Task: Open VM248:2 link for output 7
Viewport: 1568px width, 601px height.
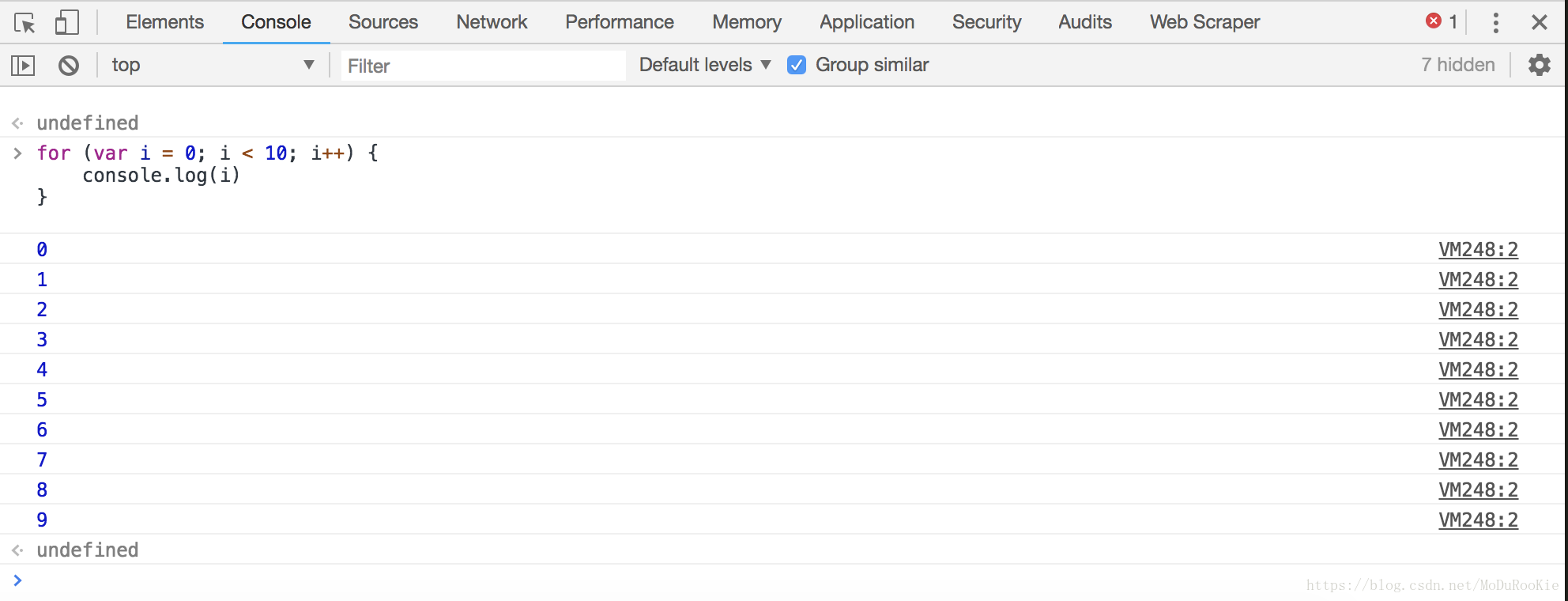Action: [1478, 459]
